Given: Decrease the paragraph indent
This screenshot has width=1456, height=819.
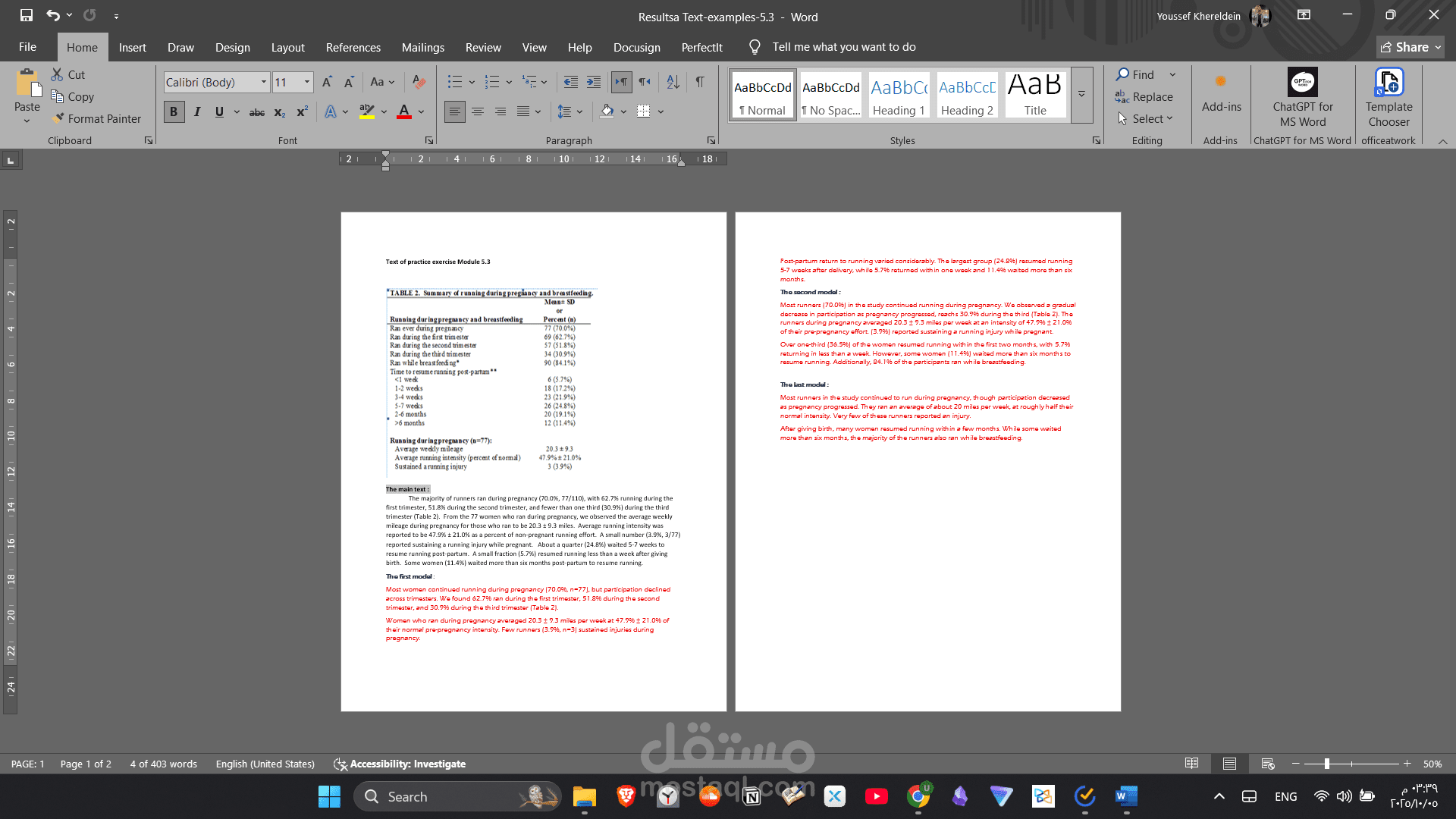Looking at the screenshot, I should [571, 82].
